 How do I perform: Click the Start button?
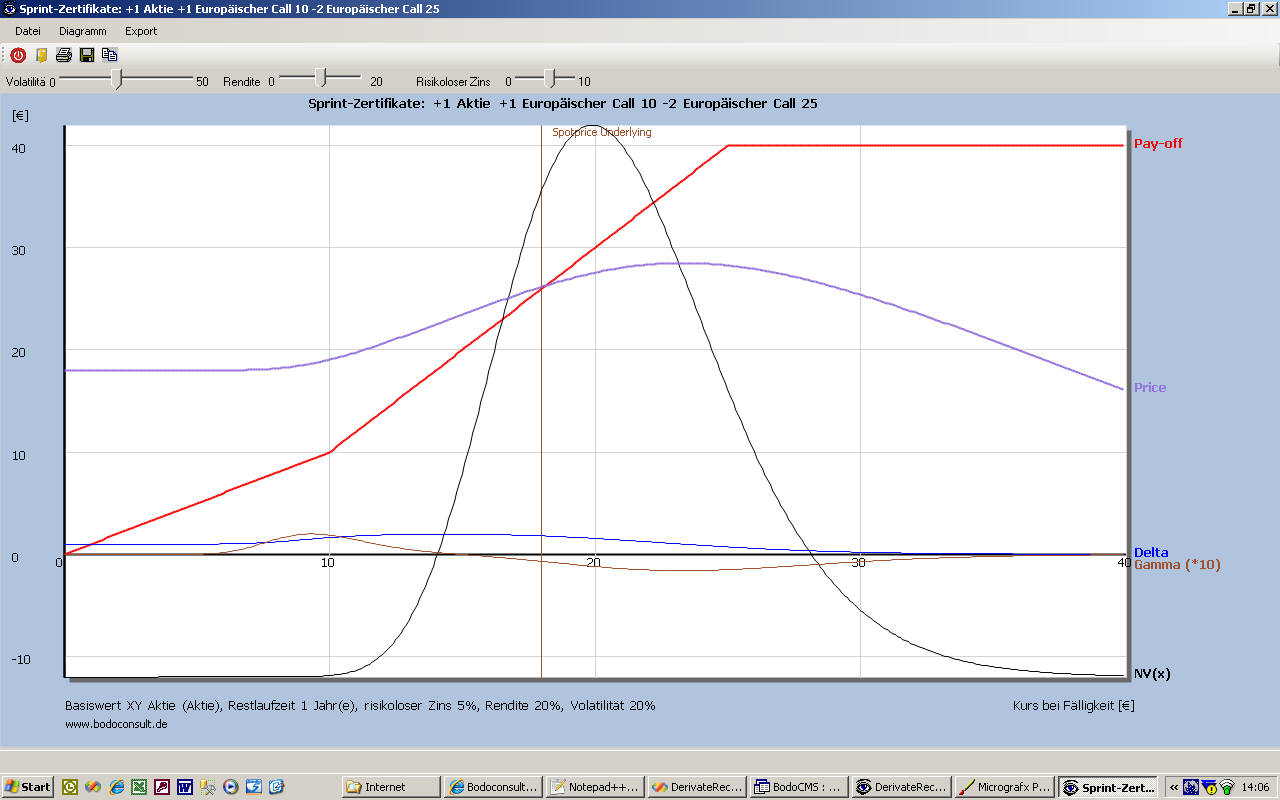(x=27, y=787)
